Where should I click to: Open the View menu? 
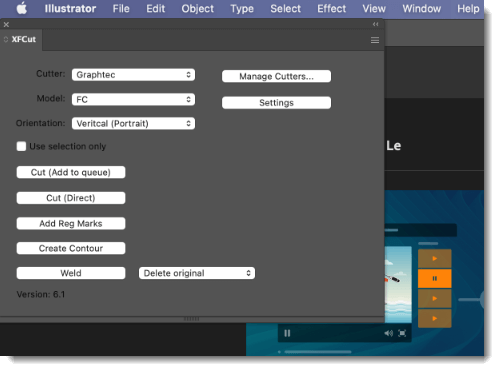click(374, 9)
